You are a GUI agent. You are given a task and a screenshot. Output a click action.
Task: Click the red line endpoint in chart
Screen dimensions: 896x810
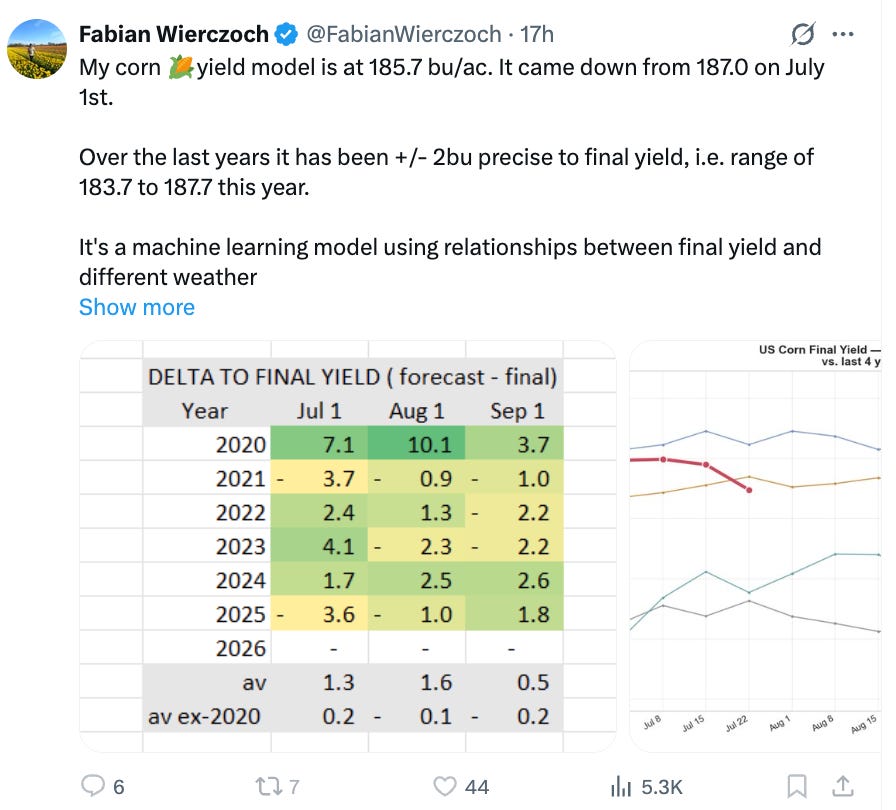[749, 490]
